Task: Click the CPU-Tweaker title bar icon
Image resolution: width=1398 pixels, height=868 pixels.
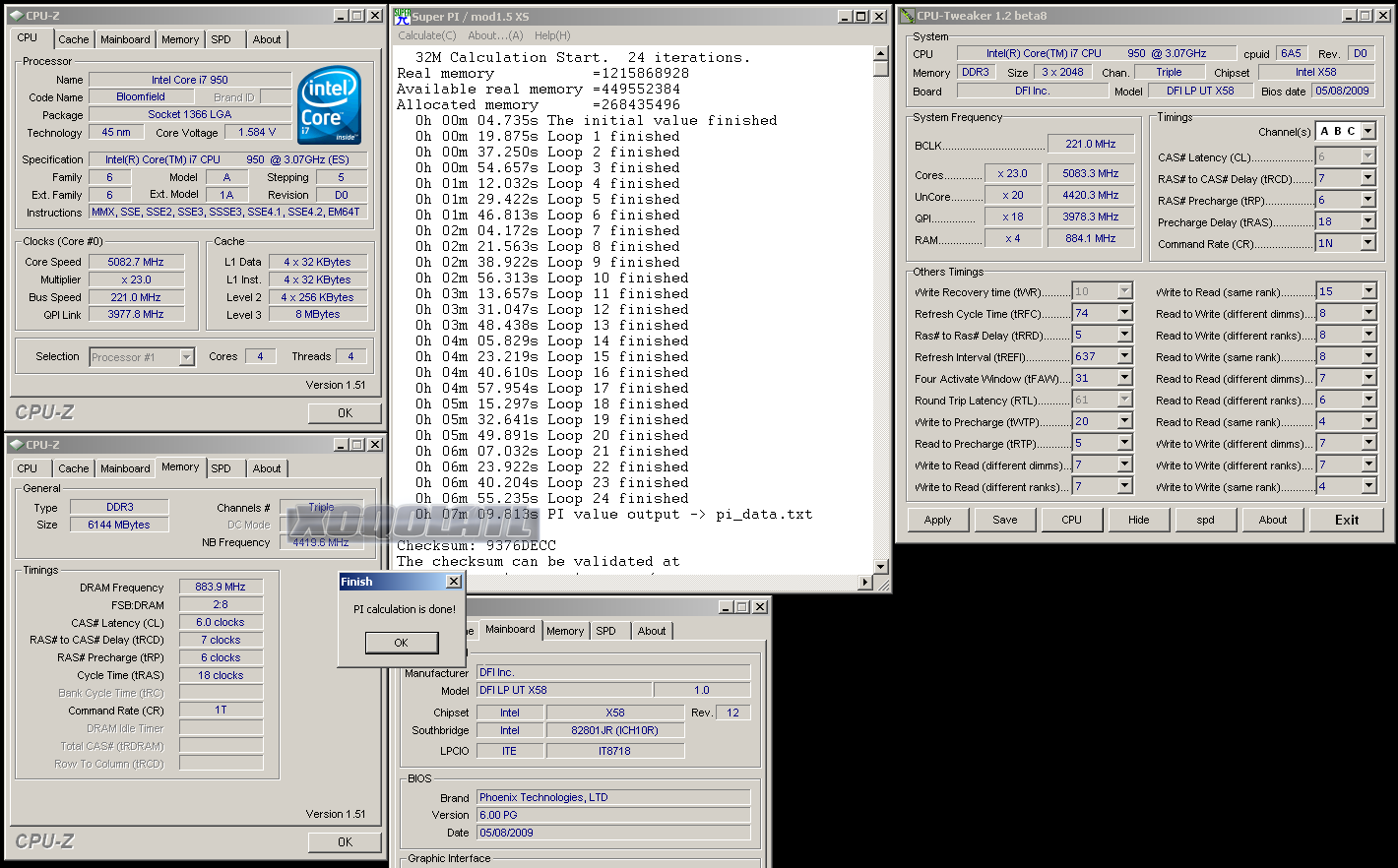Action: (x=908, y=16)
